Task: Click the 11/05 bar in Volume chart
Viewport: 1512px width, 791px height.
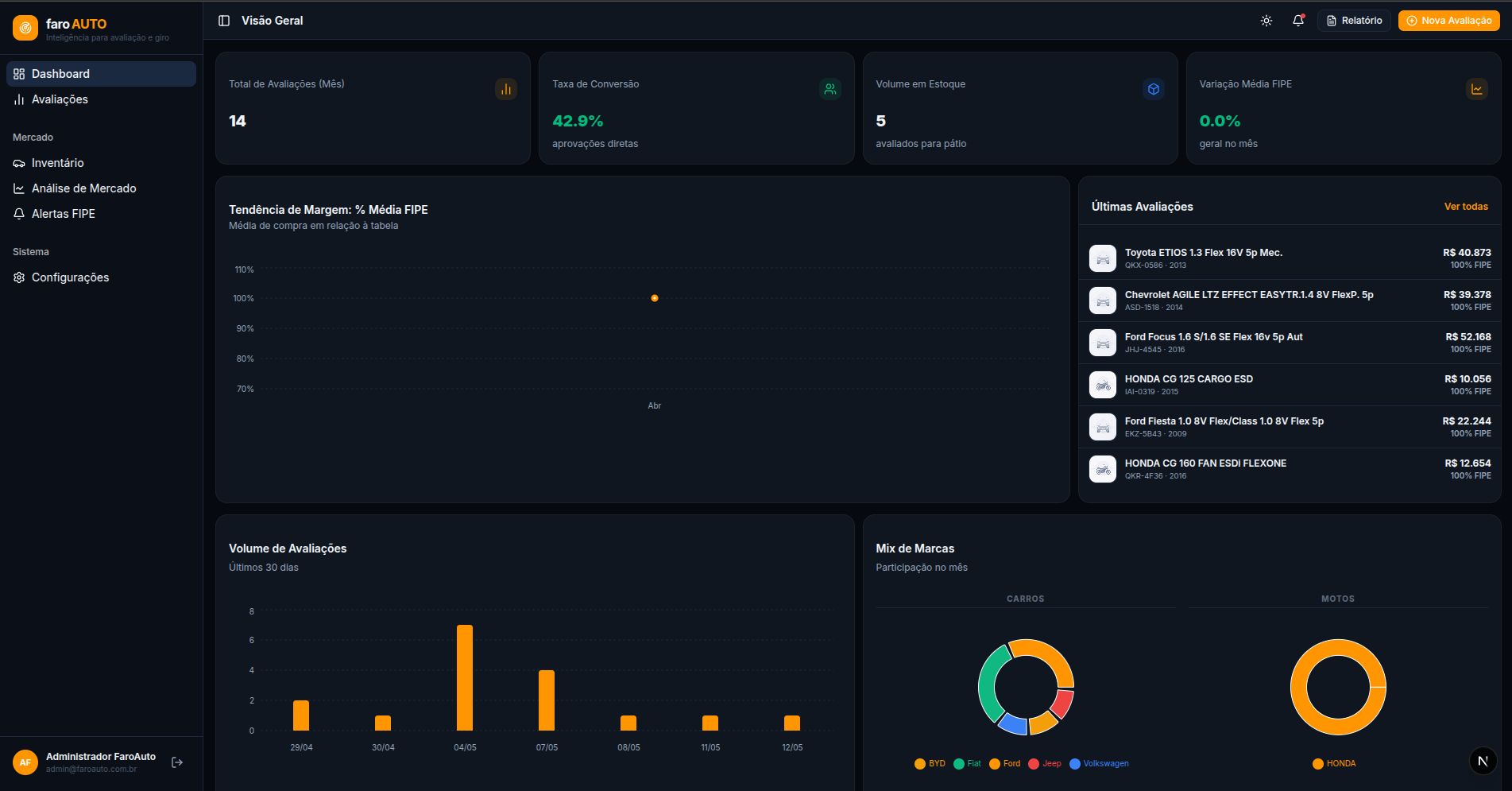Action: point(710,723)
